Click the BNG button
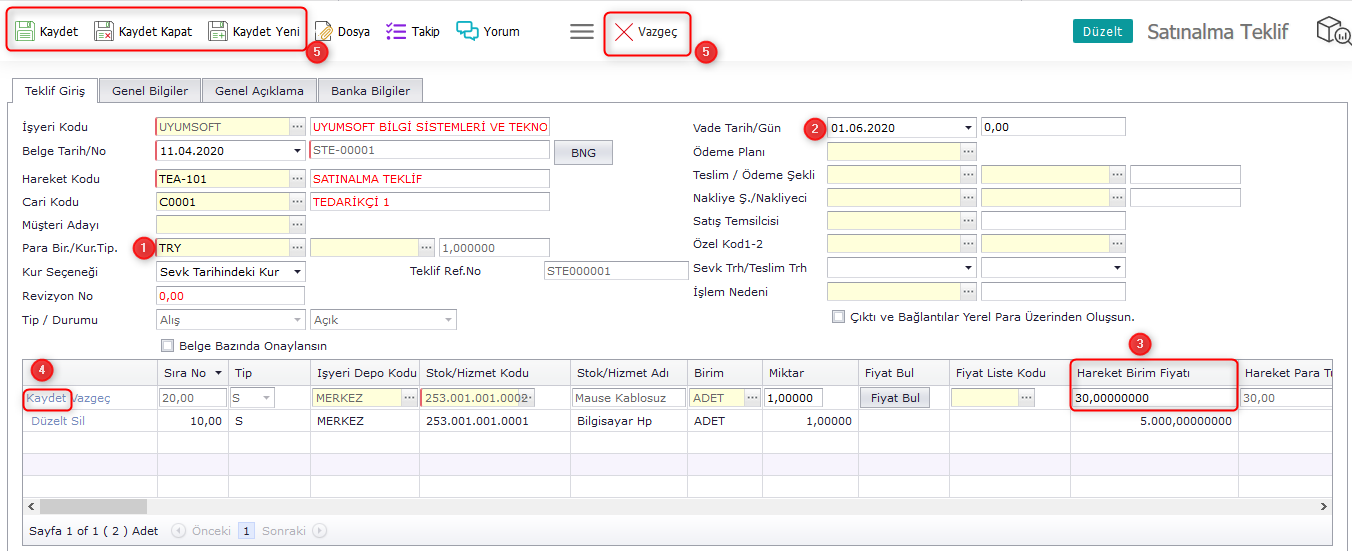The width and height of the screenshot is (1352, 551). pyautogui.click(x=583, y=152)
